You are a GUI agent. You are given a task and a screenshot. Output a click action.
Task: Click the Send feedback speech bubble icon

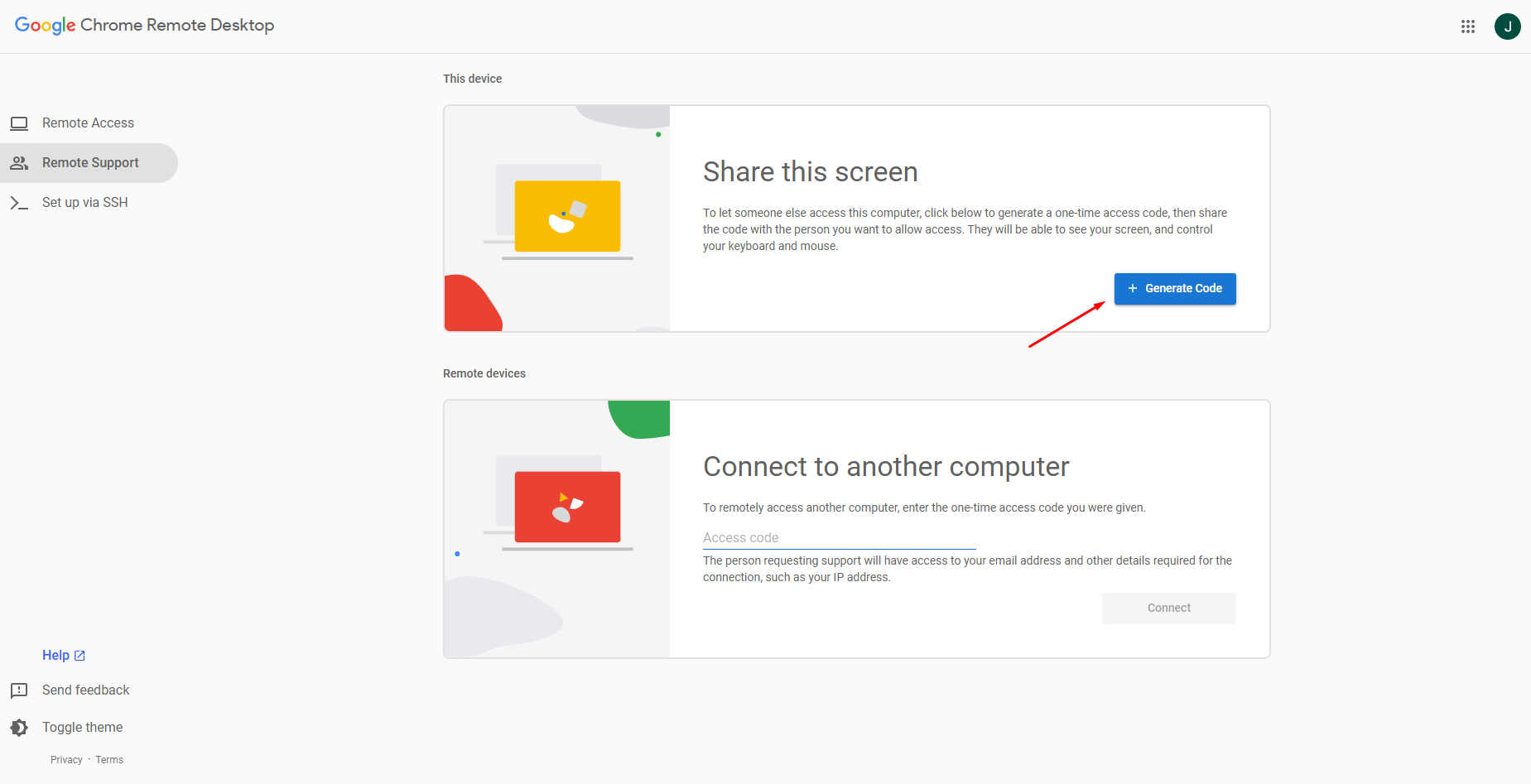19,690
